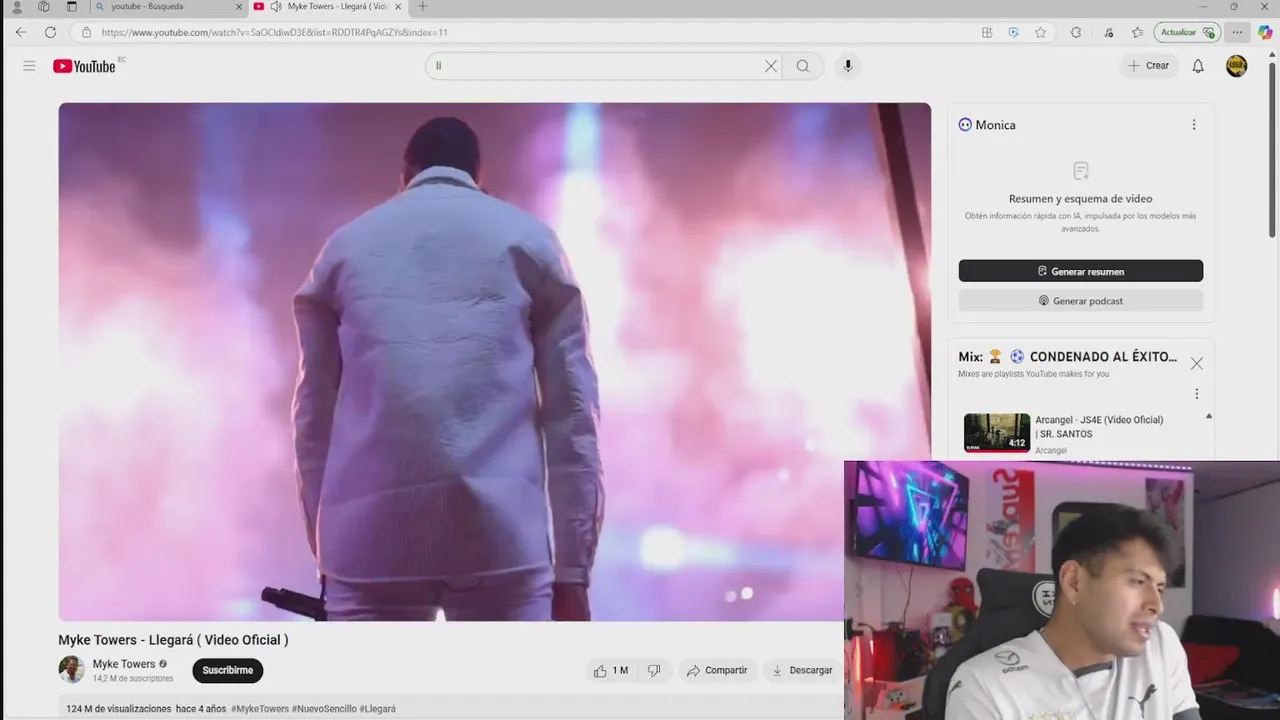The width and height of the screenshot is (1280, 720).
Task: Open the apps icon in address bar
Action: click(x=987, y=32)
